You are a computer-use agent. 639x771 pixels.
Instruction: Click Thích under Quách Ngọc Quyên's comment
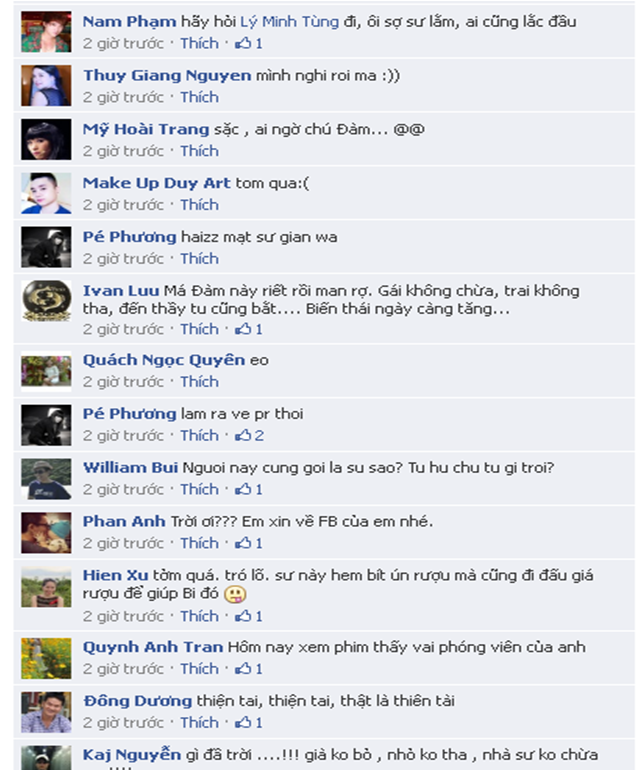pyautogui.click(x=199, y=382)
